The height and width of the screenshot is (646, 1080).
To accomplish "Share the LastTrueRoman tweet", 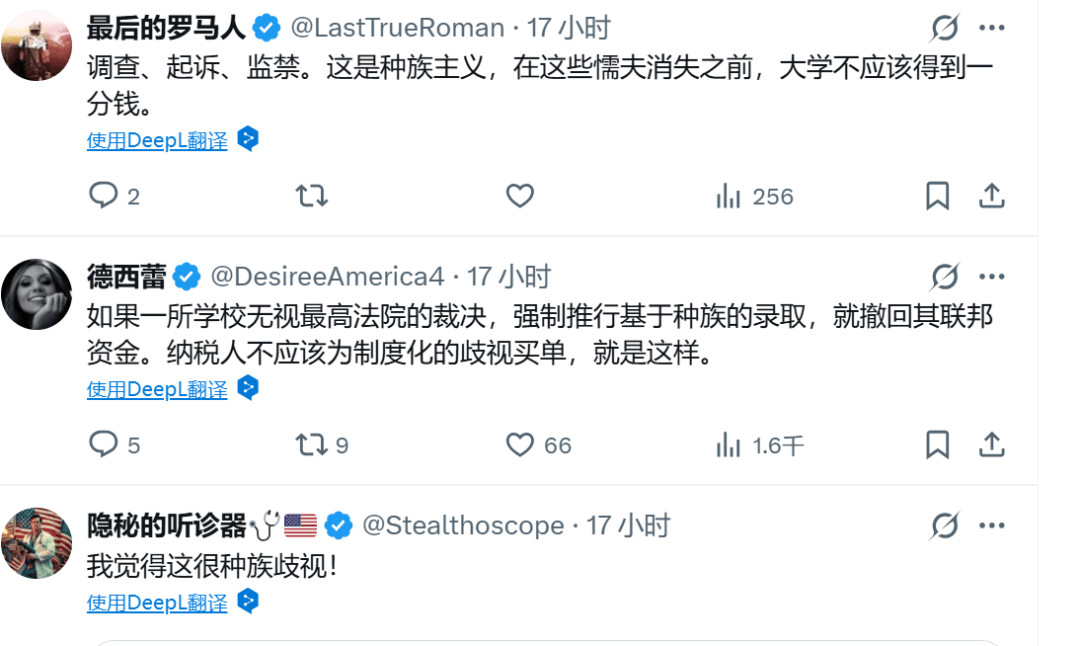I will click(x=991, y=196).
